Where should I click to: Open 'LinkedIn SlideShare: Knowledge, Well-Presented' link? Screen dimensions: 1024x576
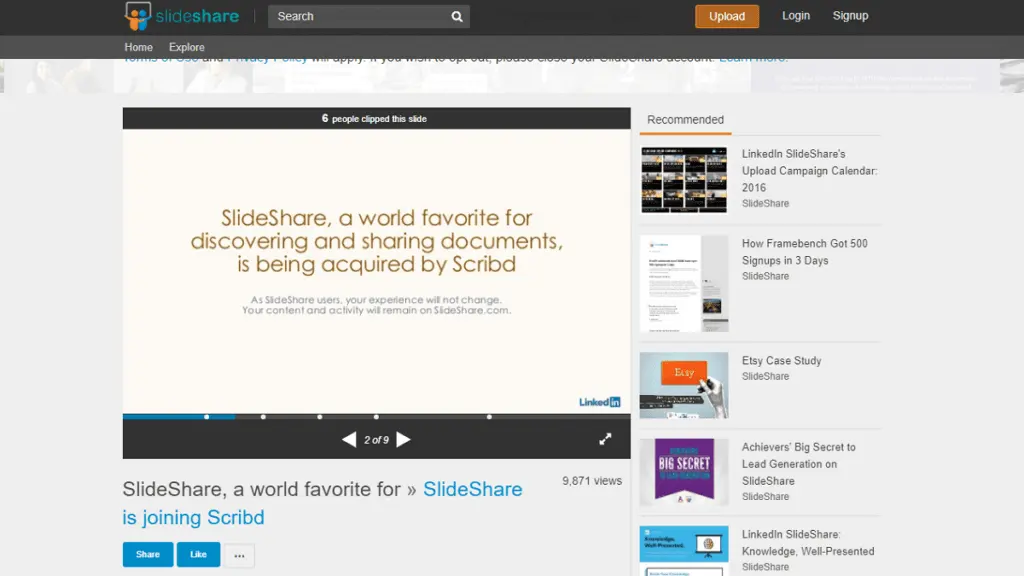click(x=808, y=543)
